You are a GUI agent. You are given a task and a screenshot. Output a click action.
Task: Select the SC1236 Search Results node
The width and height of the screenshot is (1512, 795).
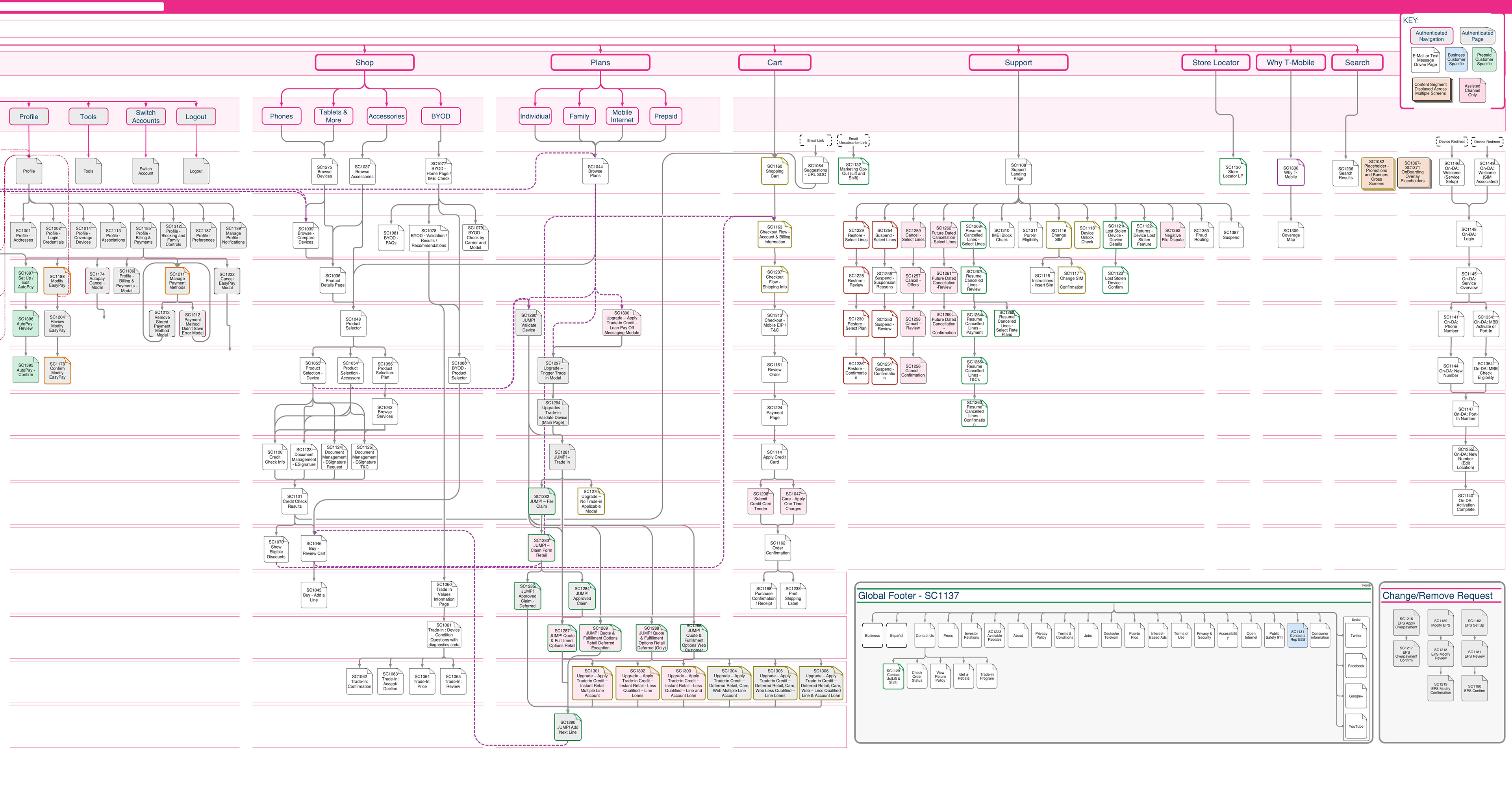coord(1345,172)
